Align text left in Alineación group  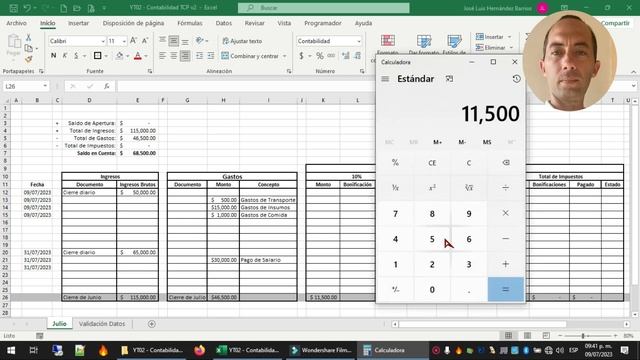[x=162, y=56]
